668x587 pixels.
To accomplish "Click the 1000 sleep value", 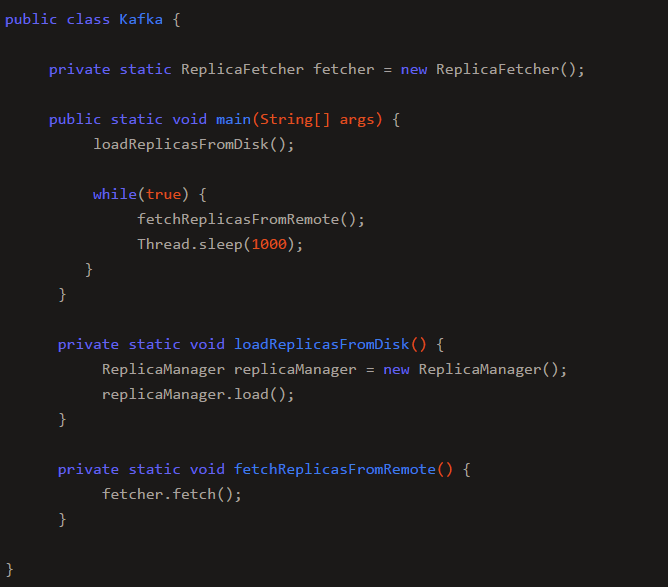I will click(x=269, y=245).
